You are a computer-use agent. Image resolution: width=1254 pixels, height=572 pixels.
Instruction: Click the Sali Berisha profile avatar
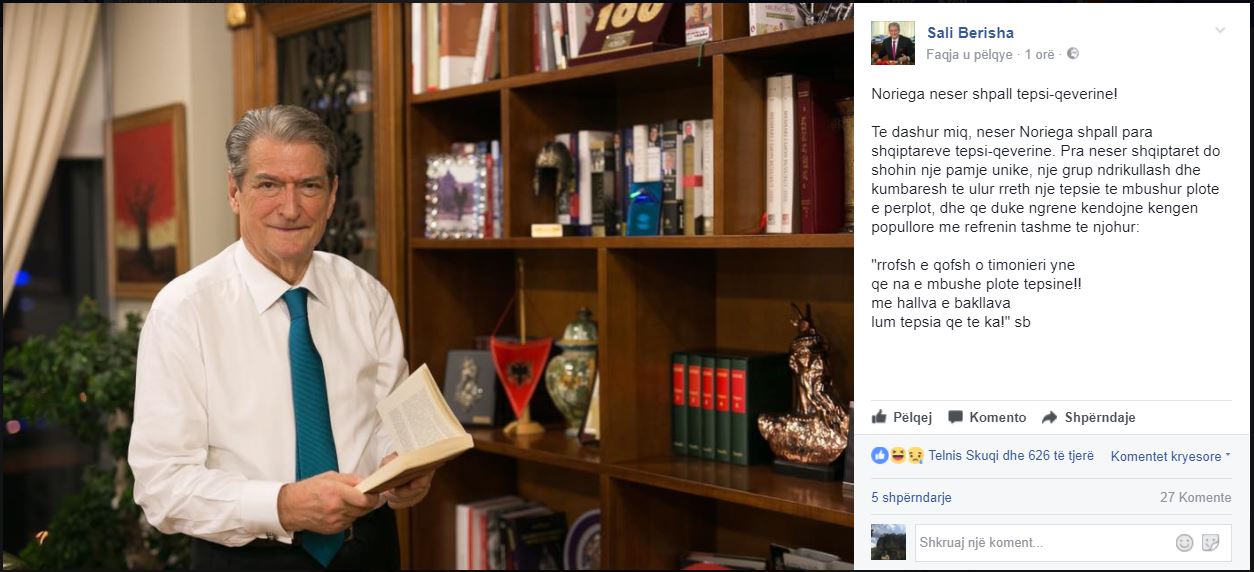892,43
